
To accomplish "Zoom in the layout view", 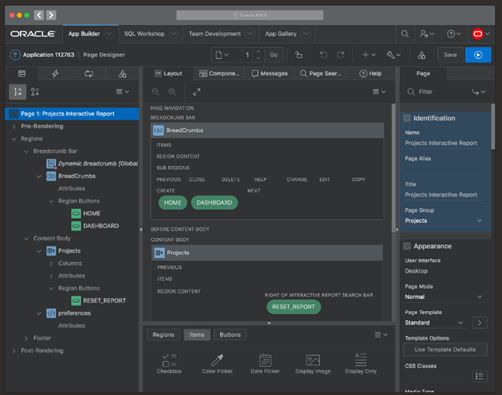I will point(172,92).
